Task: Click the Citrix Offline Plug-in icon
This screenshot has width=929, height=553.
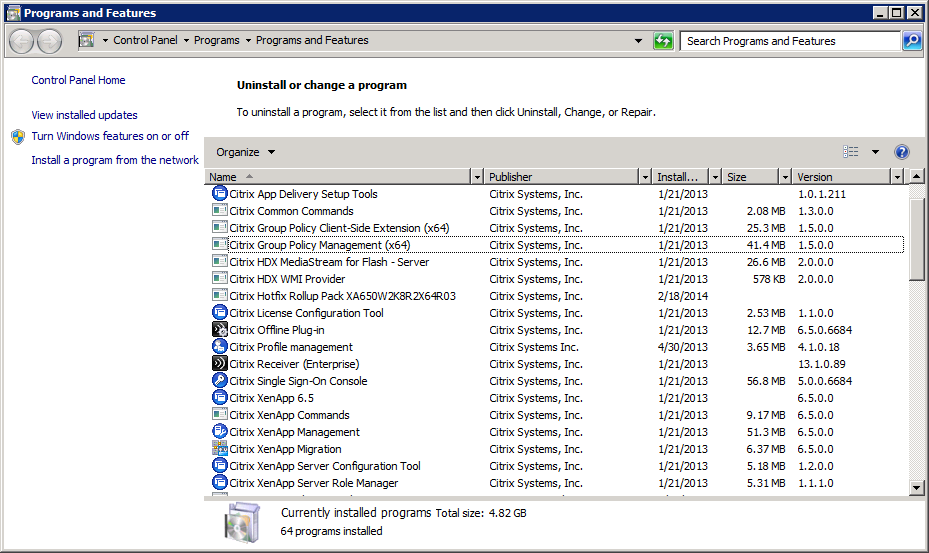Action: [x=220, y=330]
